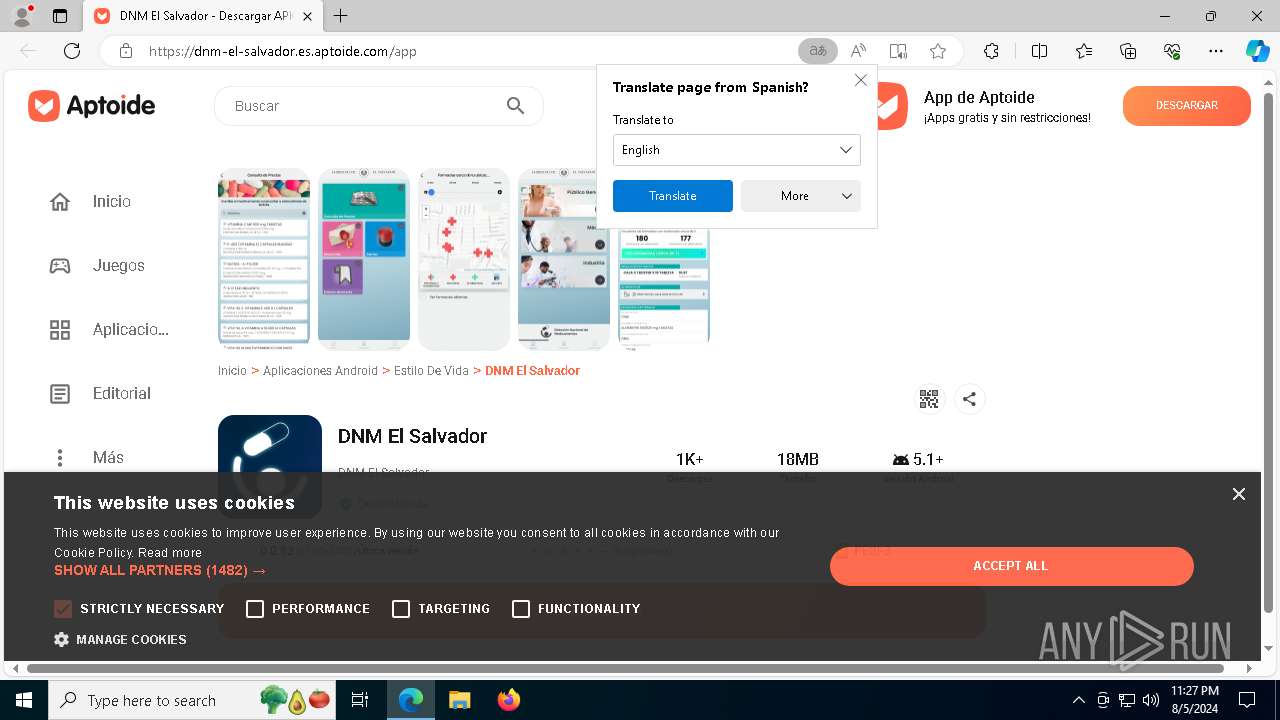1280x720 pixels.
Task: Close the cookie banner
Action: 1239,494
